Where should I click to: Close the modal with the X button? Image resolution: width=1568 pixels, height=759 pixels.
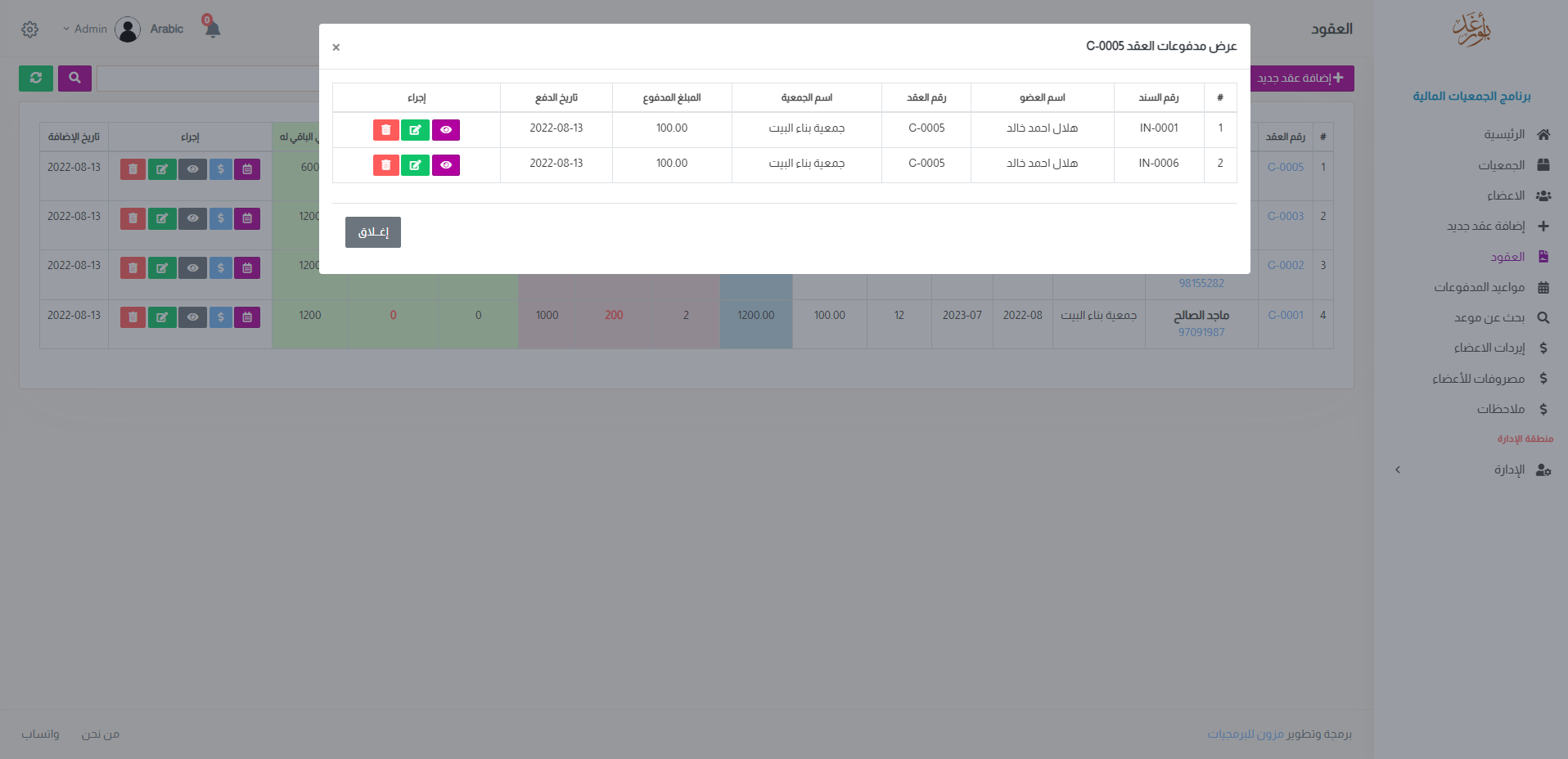(336, 47)
